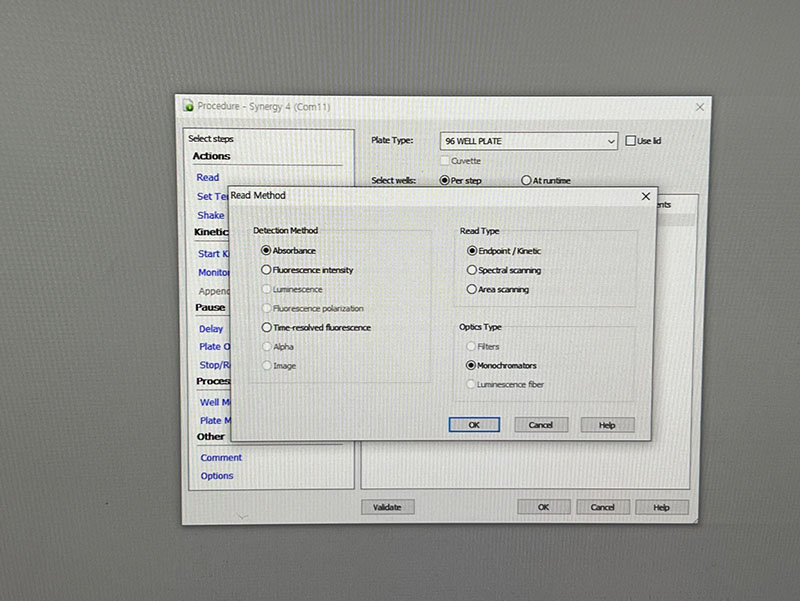800x601 pixels.
Task: Expand the Select steps panel down chevron
Action: click(x=241, y=516)
